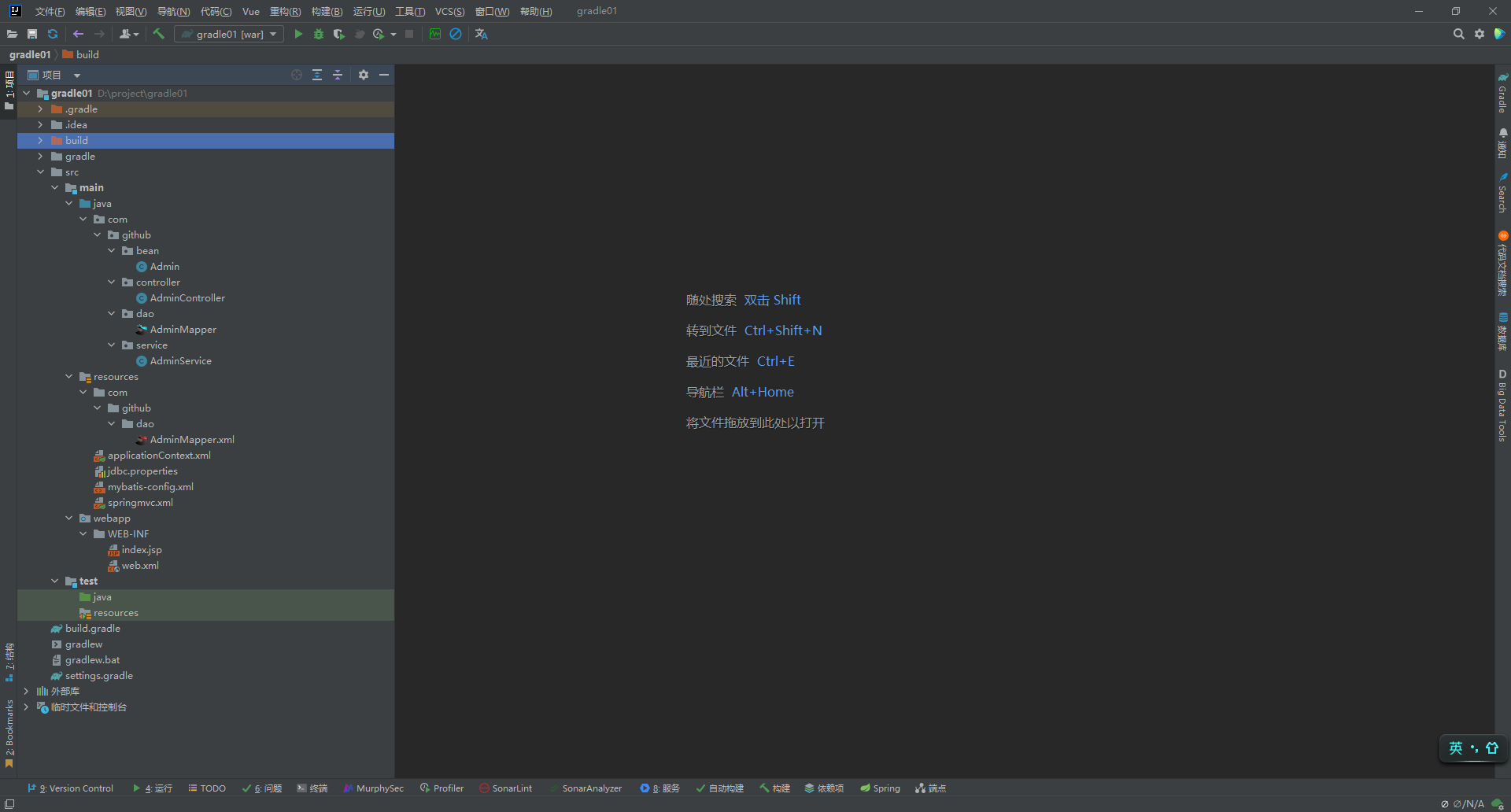Select the settings.gradle file
1511x812 pixels.
(99, 676)
